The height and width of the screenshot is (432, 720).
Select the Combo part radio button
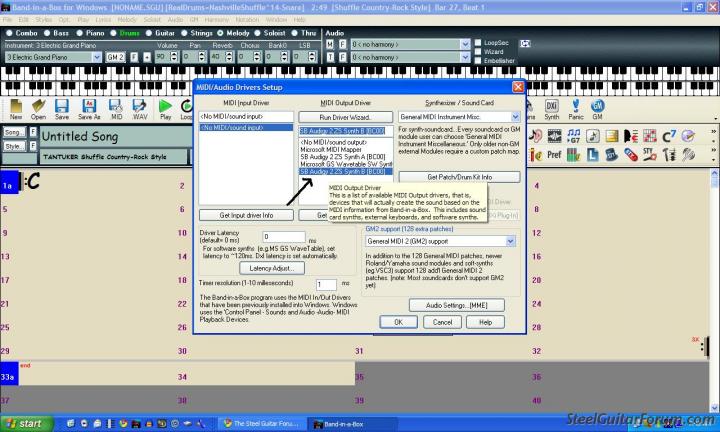pyautogui.click(x=9, y=33)
